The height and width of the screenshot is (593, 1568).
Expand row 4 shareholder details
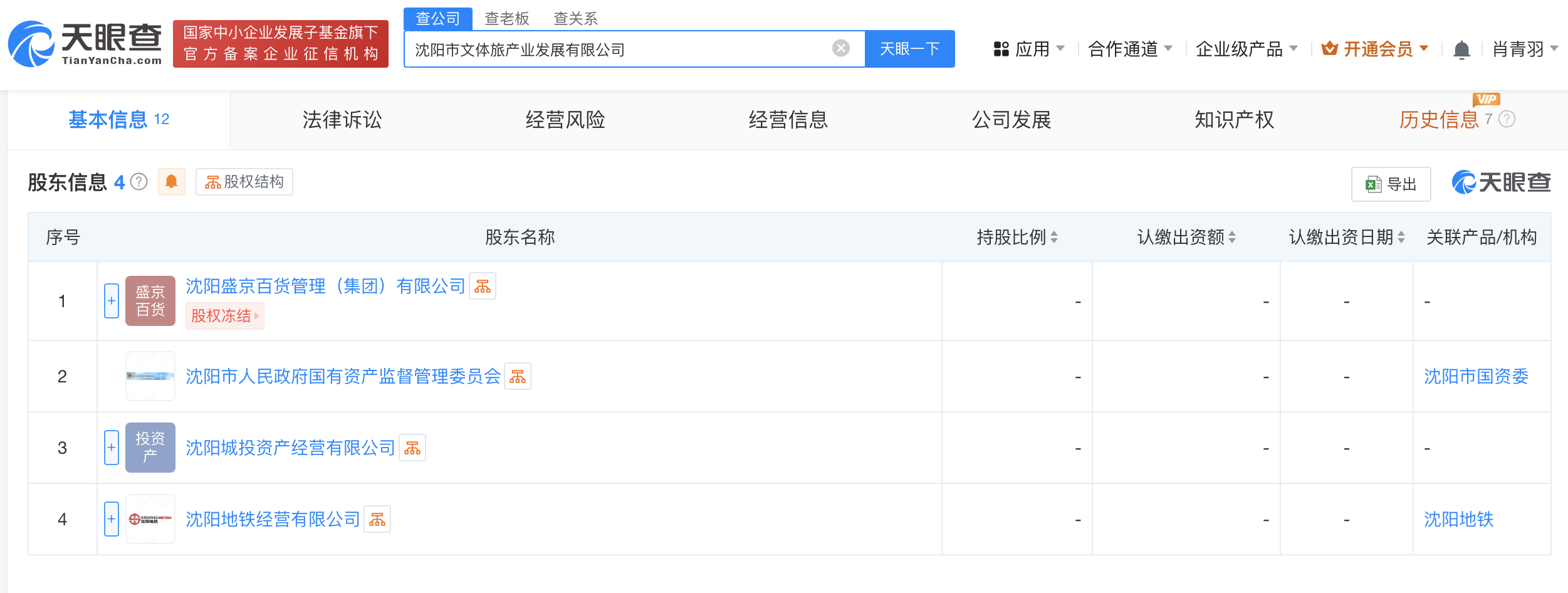click(112, 519)
